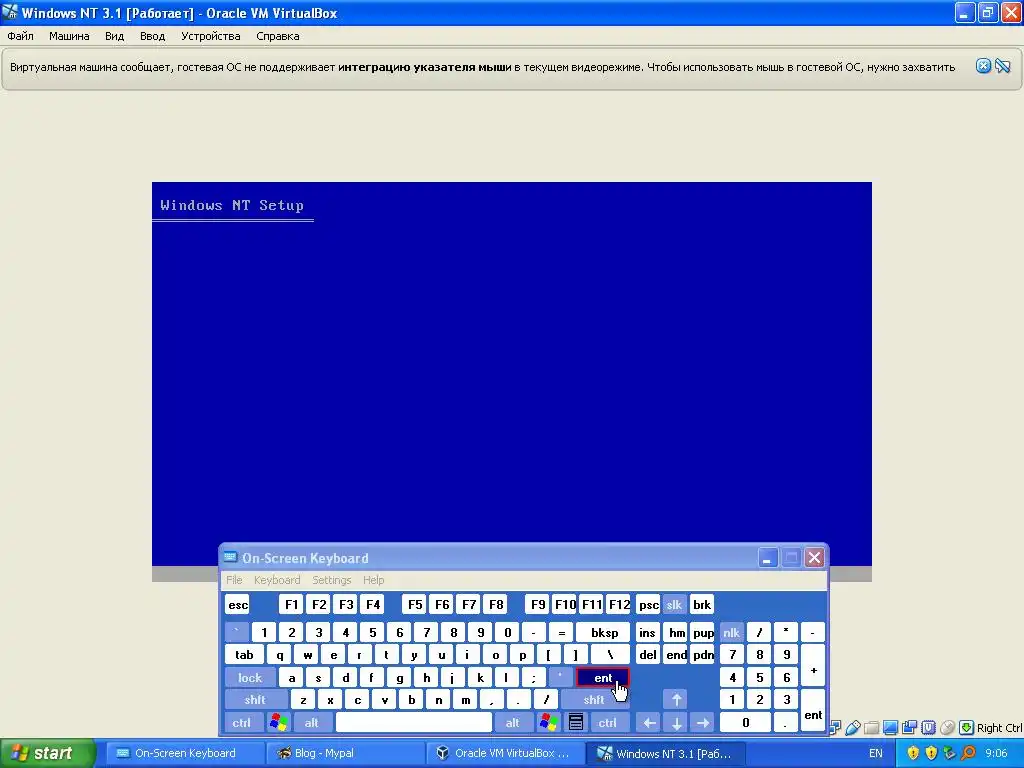The width and height of the screenshot is (1024, 768).
Task: Click the tab key on On-Screen Keyboard
Action: click(x=244, y=654)
